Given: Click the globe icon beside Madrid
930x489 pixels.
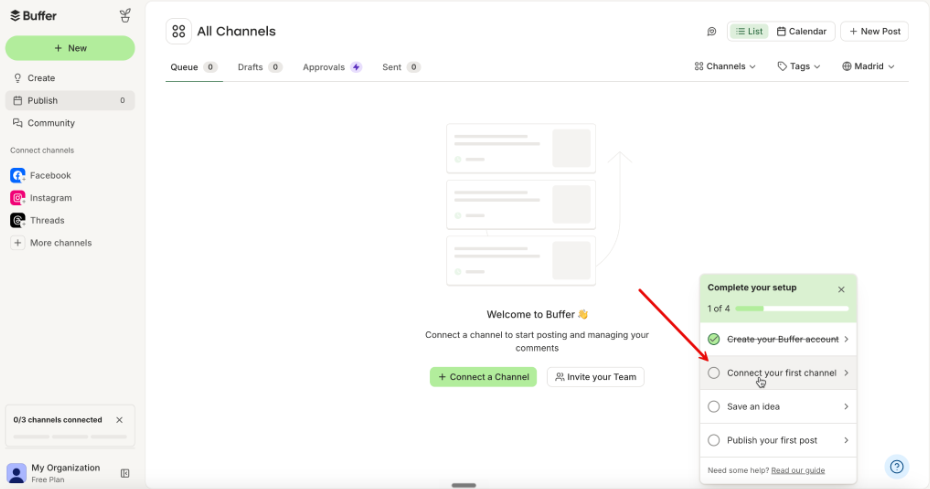Looking at the screenshot, I should click(847, 66).
